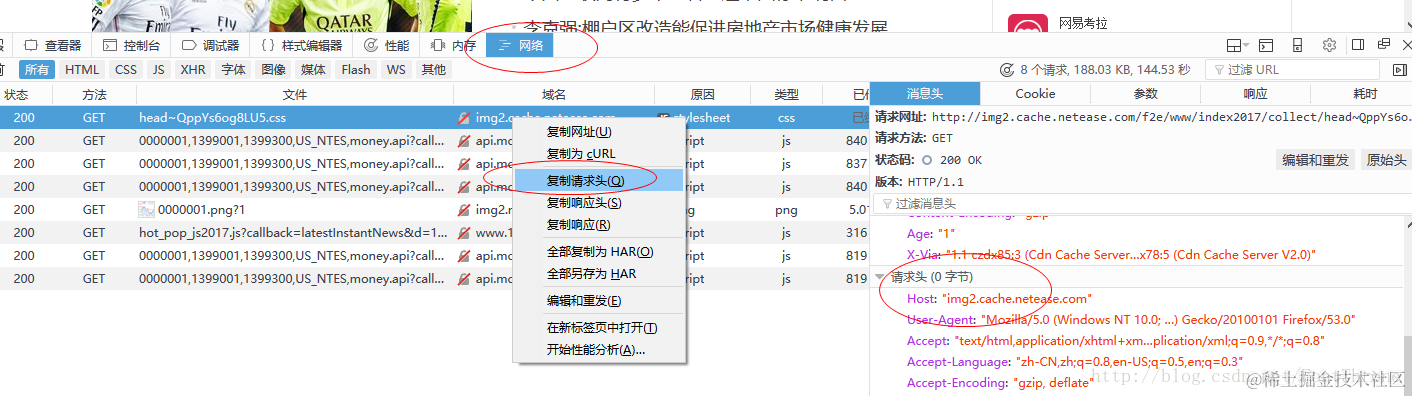Enable responsive design mode icon
Viewport: 1412px width, 396px height.
click(x=1297, y=45)
